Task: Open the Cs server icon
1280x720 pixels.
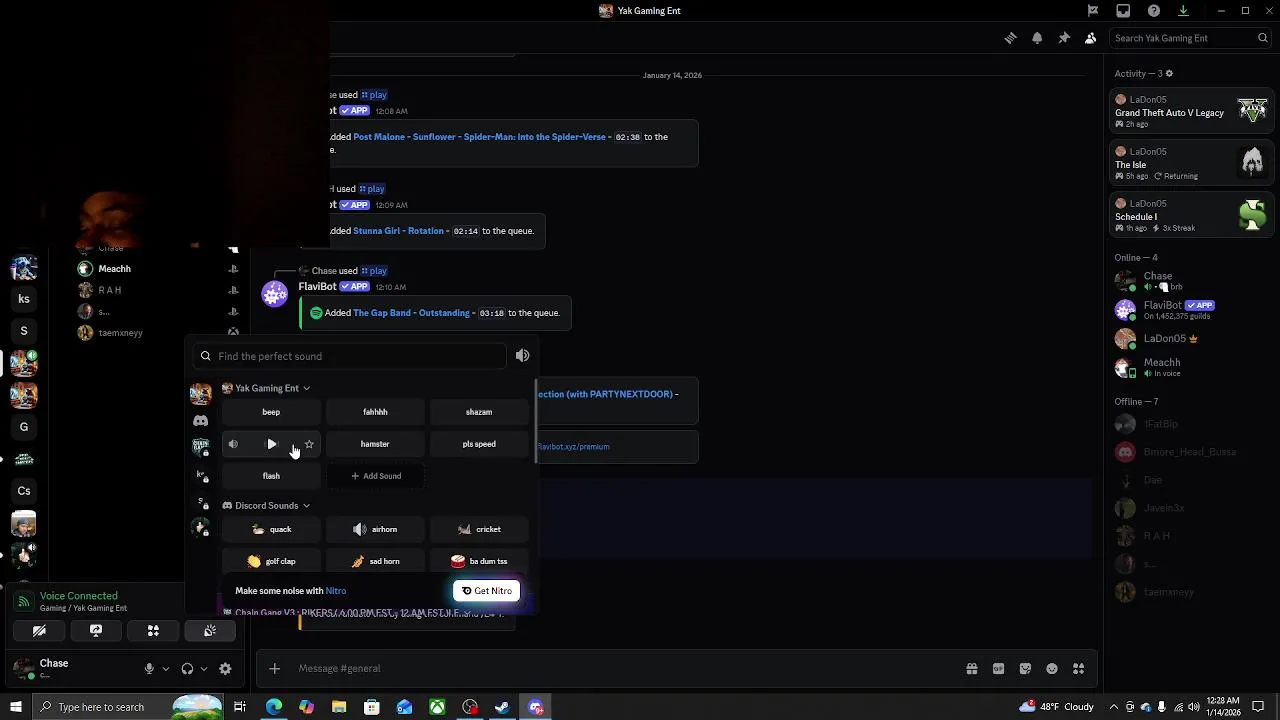Action: (24, 491)
